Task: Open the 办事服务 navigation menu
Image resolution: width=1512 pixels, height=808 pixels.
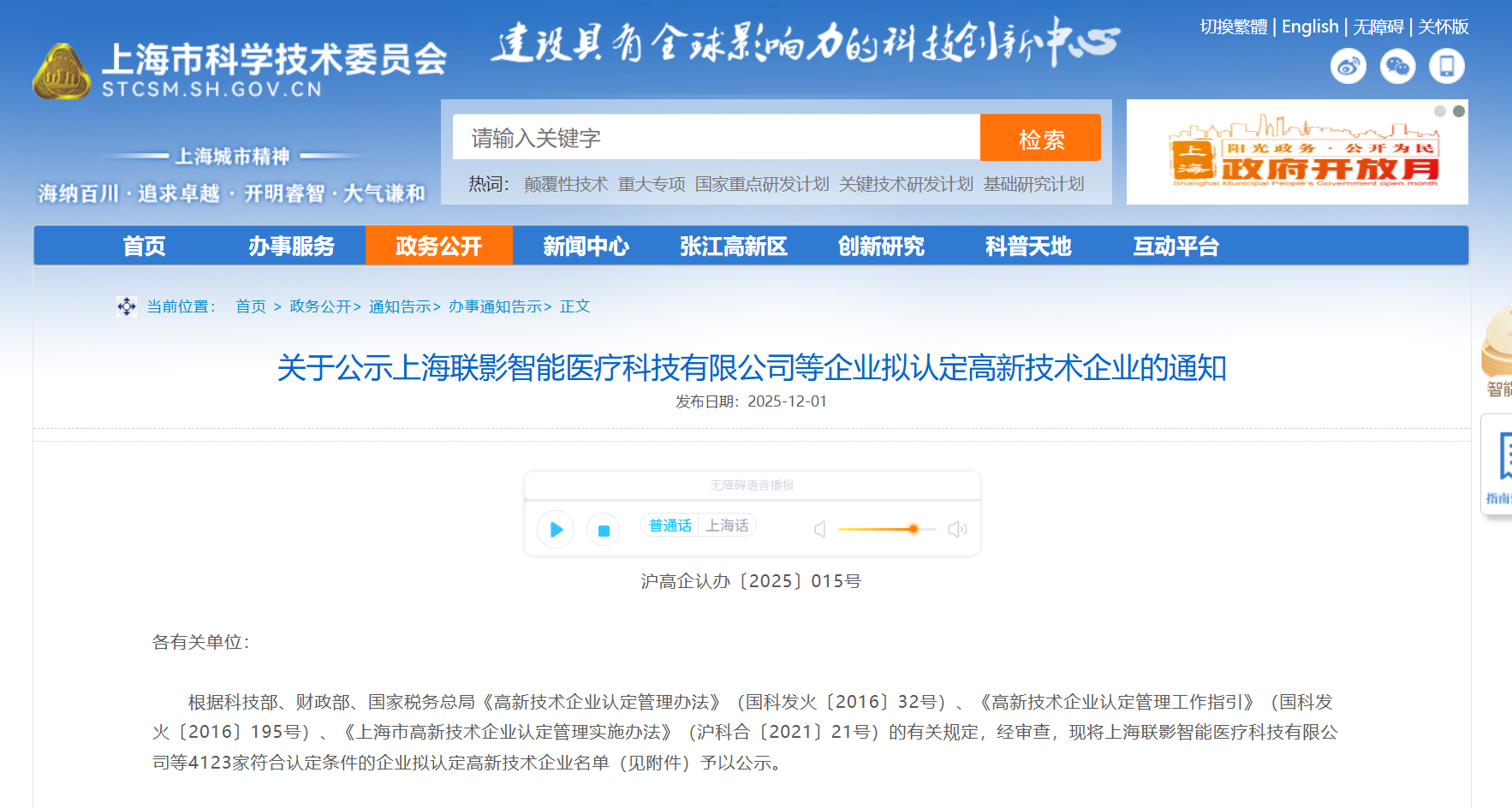Action: click(291, 247)
